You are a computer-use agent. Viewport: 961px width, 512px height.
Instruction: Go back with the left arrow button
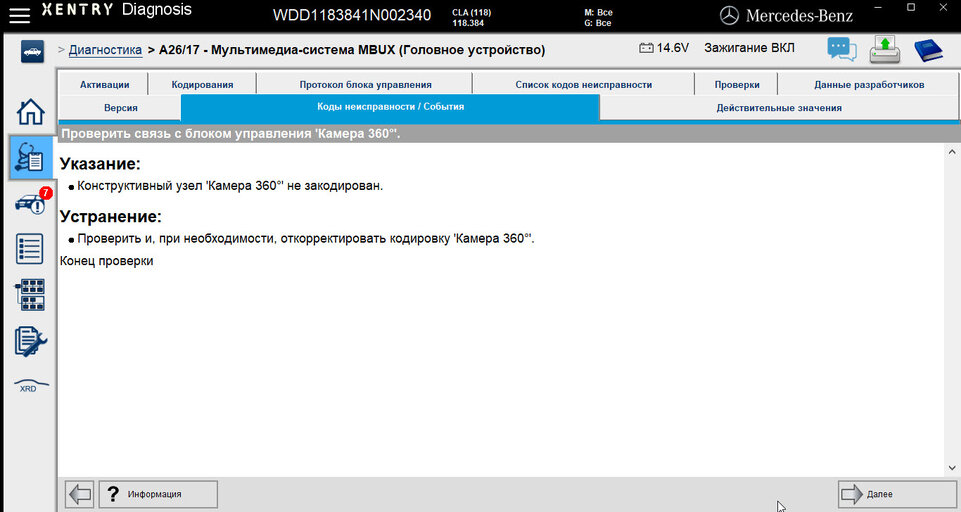tap(80, 494)
